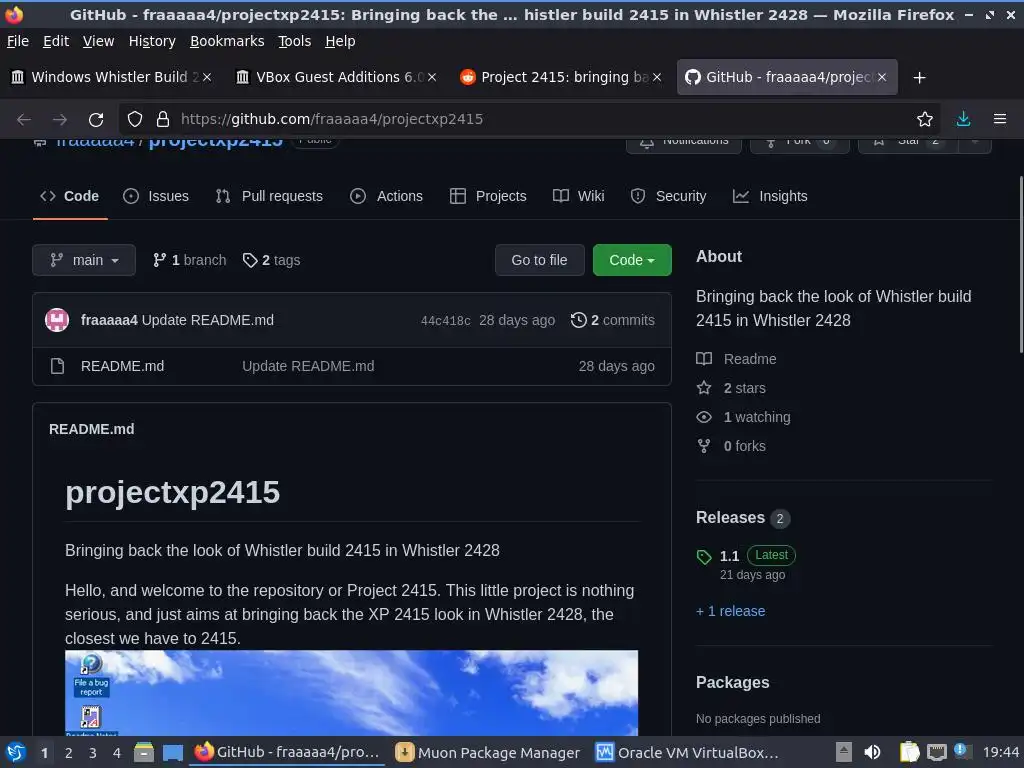
Task: Go back using the back arrow
Action: (24, 120)
